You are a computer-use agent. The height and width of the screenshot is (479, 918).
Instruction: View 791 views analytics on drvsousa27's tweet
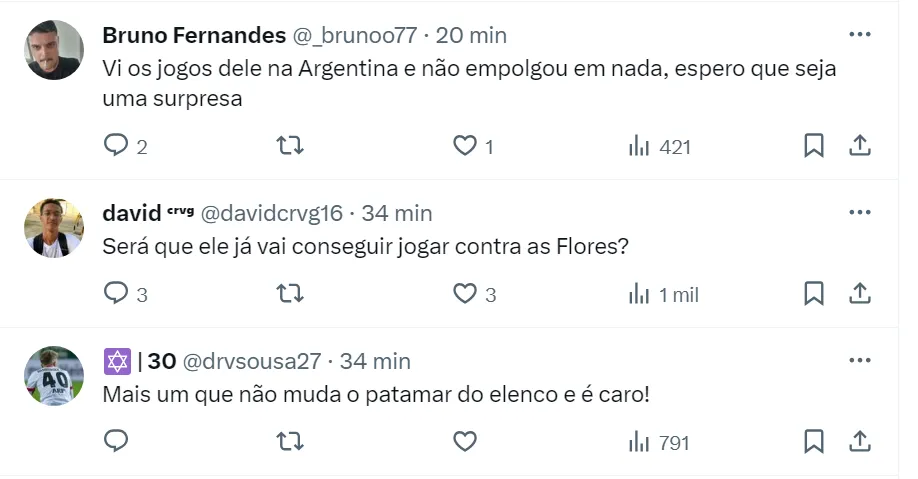point(660,441)
